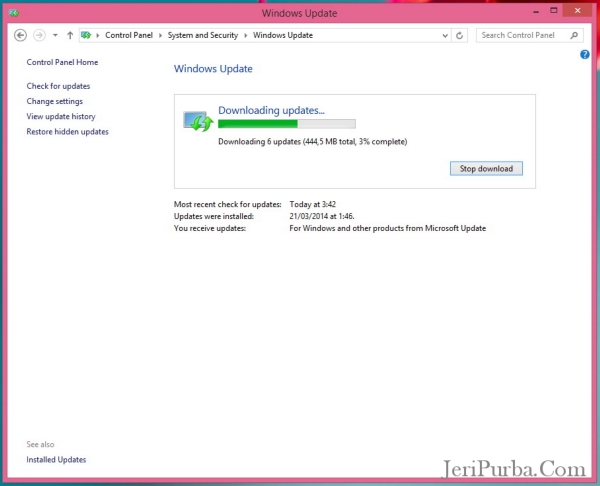Open System and Security breadcrumb
Viewport: 600px width, 486px height.
click(203, 35)
